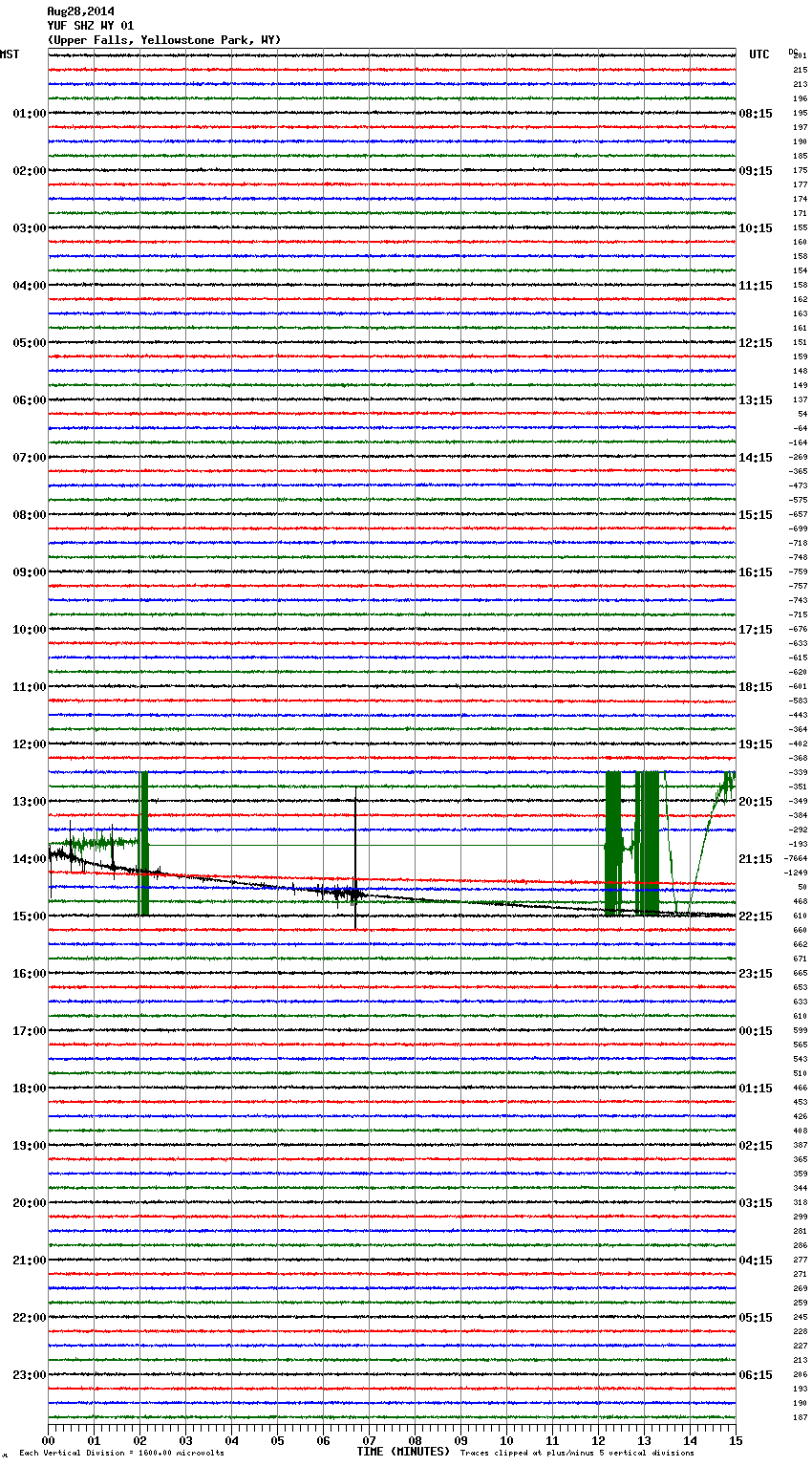Select the 18:00 MST time label
This screenshot has width=812, height=1466.
coord(30,1089)
